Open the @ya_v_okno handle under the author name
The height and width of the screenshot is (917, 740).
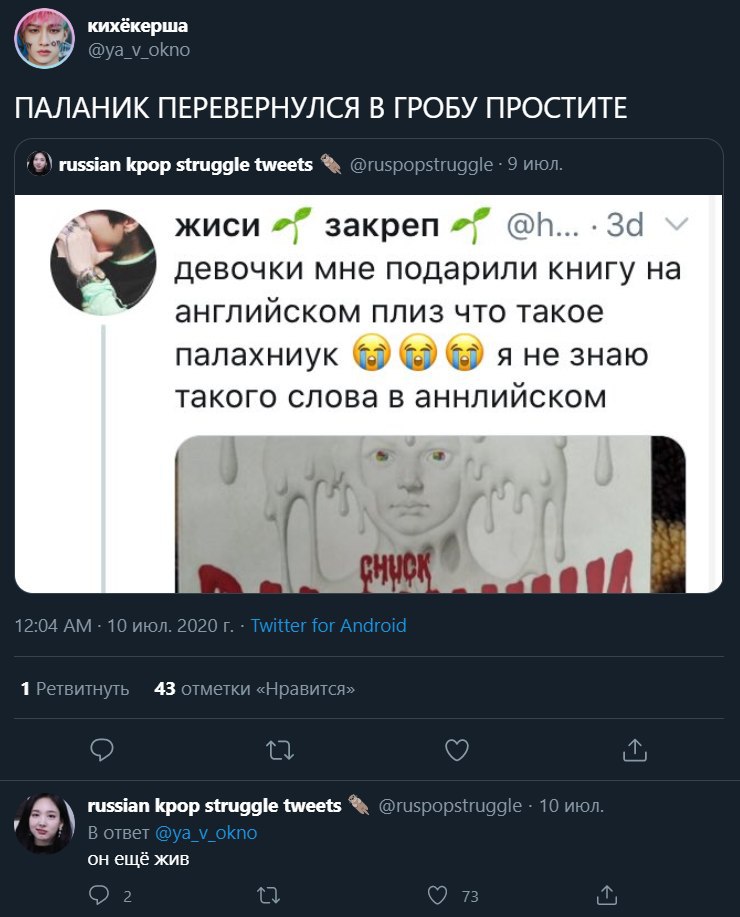139,50
